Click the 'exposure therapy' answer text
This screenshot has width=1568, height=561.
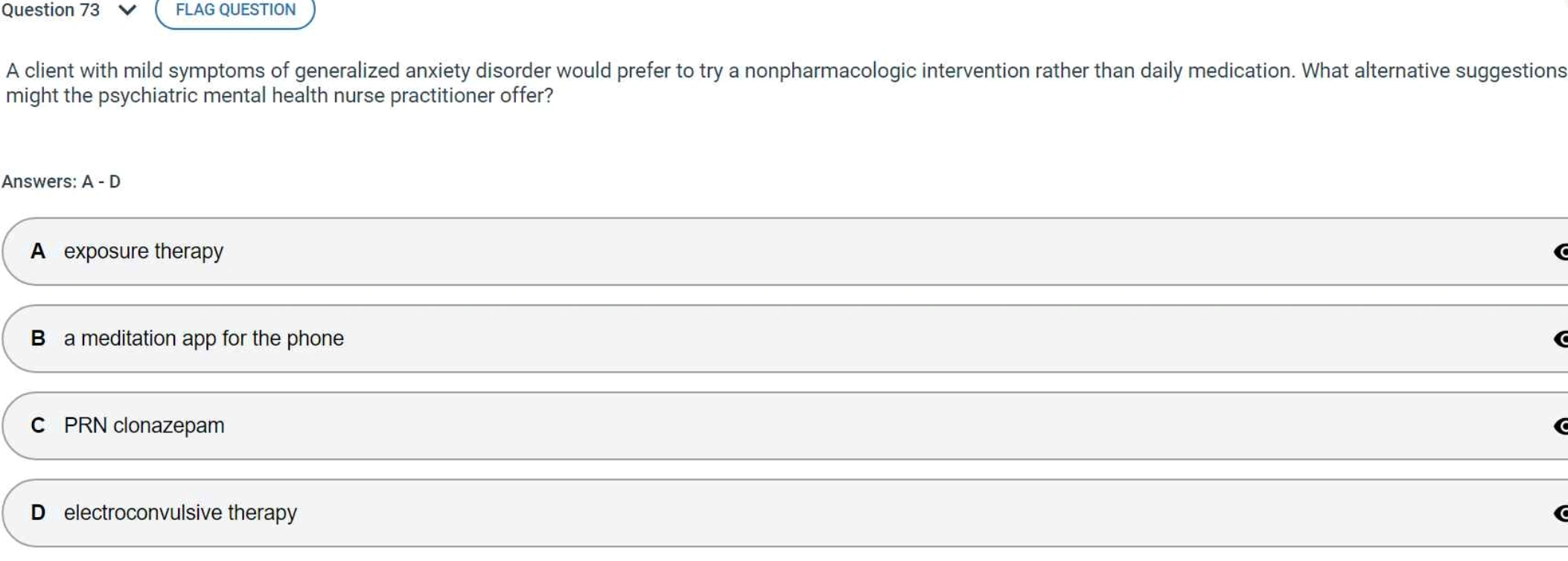(x=144, y=251)
